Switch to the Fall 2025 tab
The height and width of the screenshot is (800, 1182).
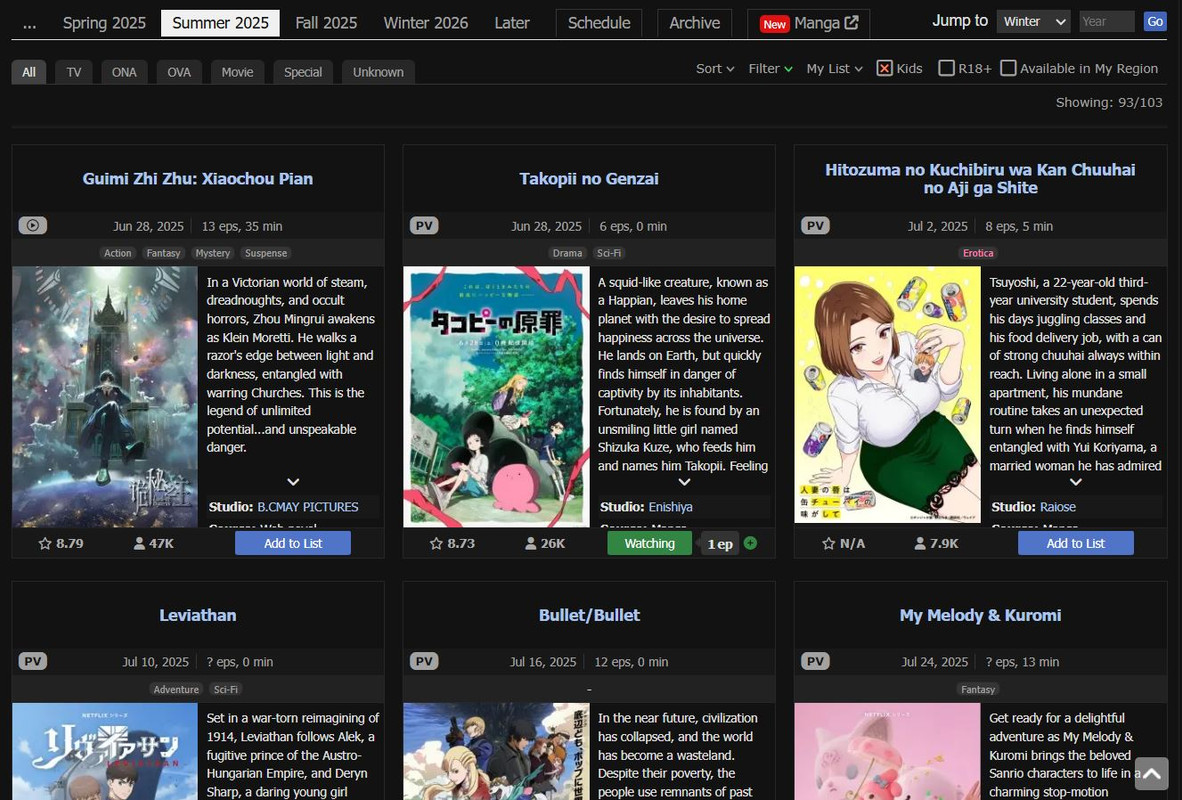(326, 22)
